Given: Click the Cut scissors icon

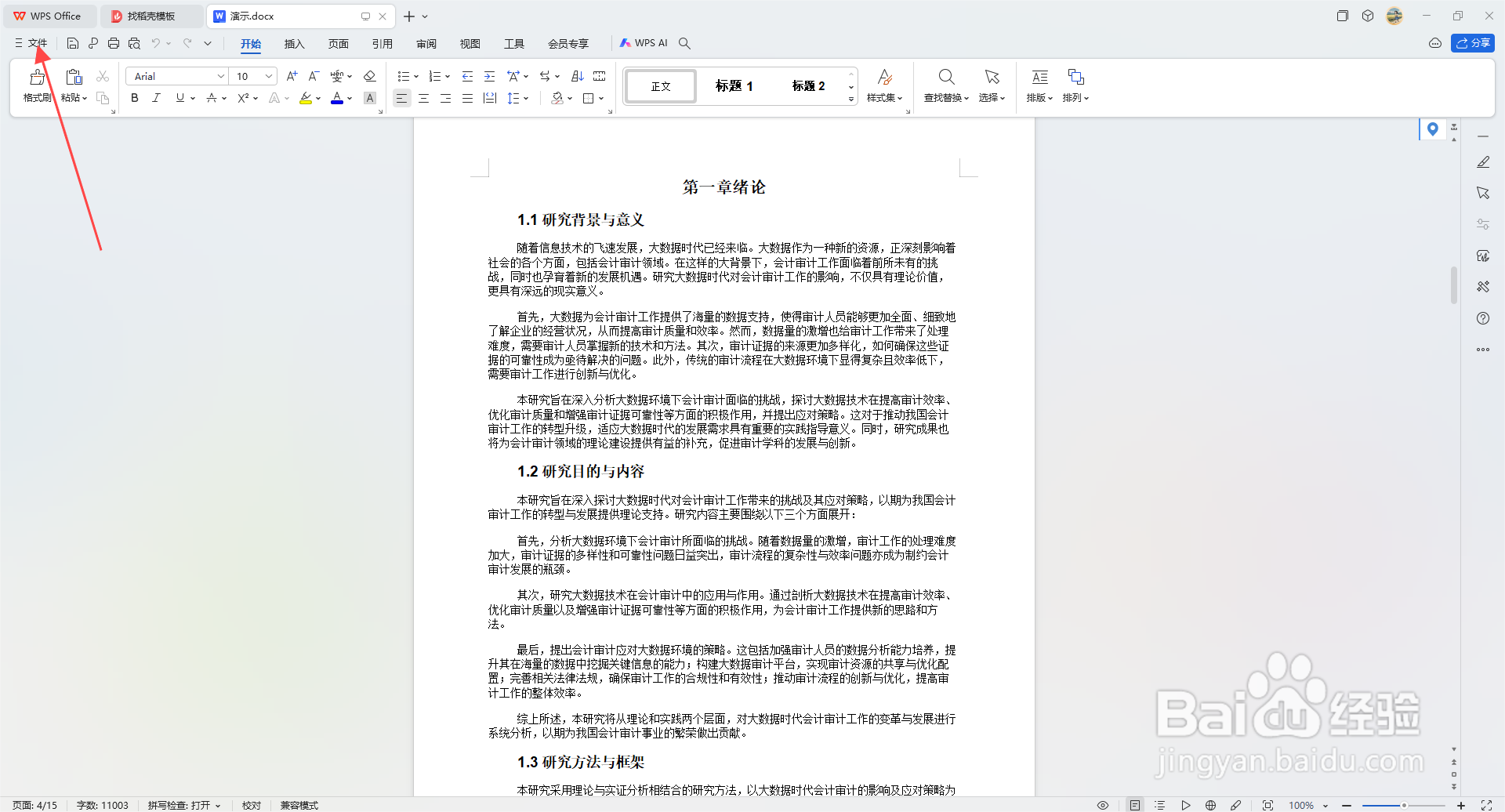Looking at the screenshot, I should 103,76.
